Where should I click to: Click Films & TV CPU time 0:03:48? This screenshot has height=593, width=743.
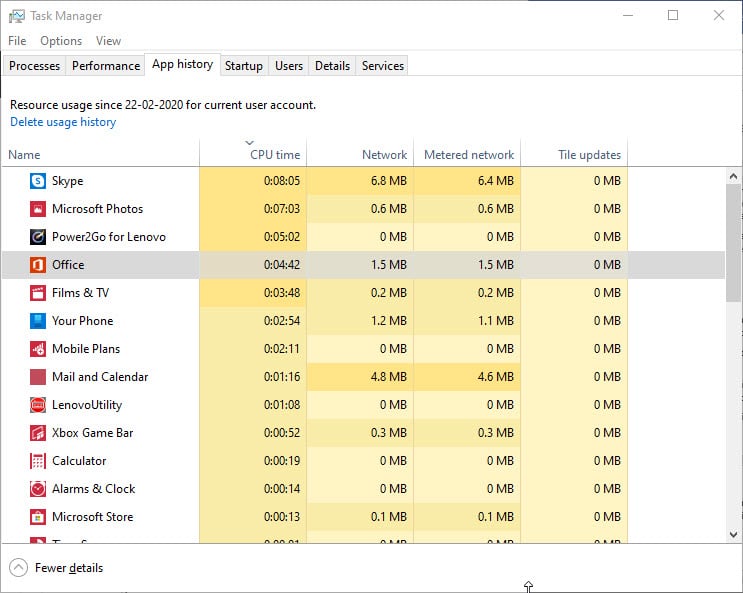click(282, 293)
